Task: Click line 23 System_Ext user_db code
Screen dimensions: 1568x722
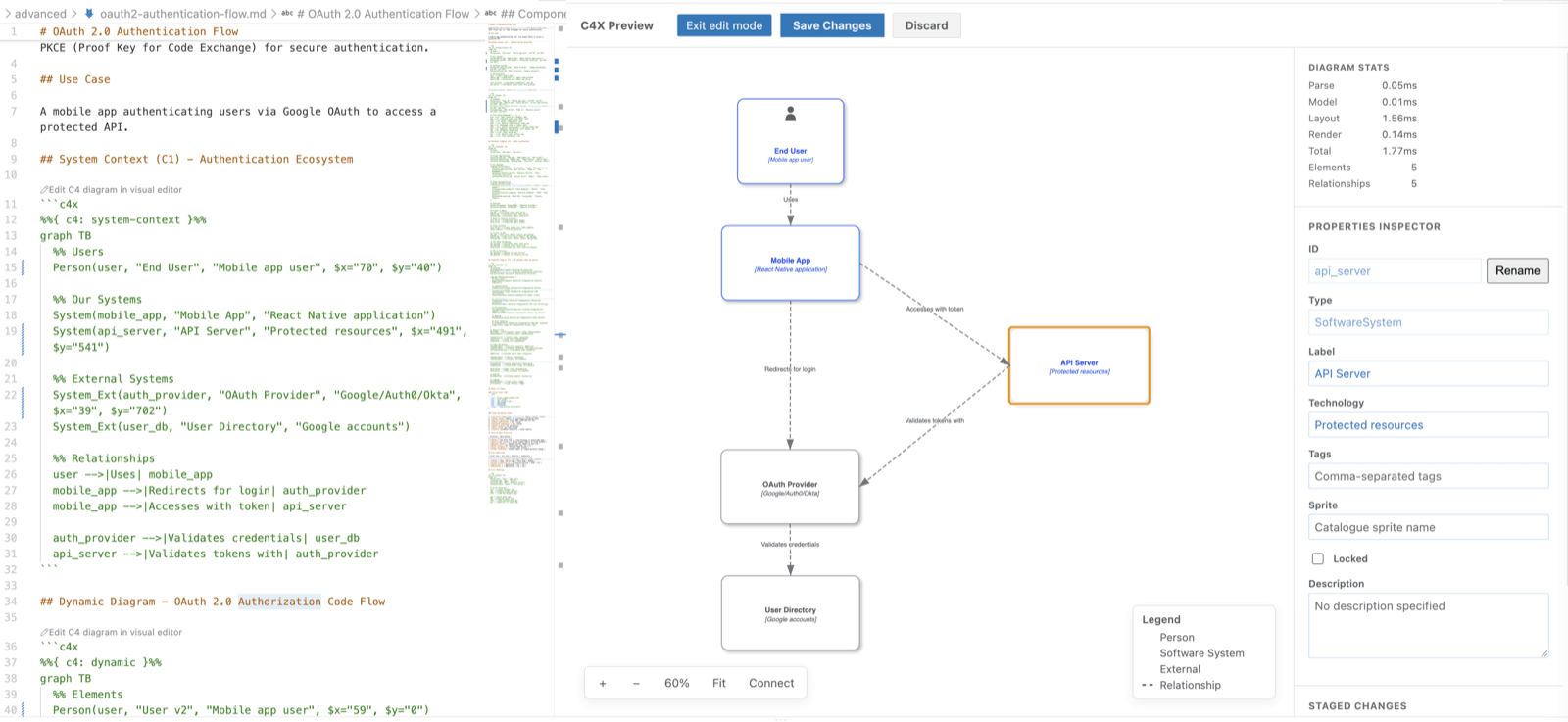Action: coord(231,427)
